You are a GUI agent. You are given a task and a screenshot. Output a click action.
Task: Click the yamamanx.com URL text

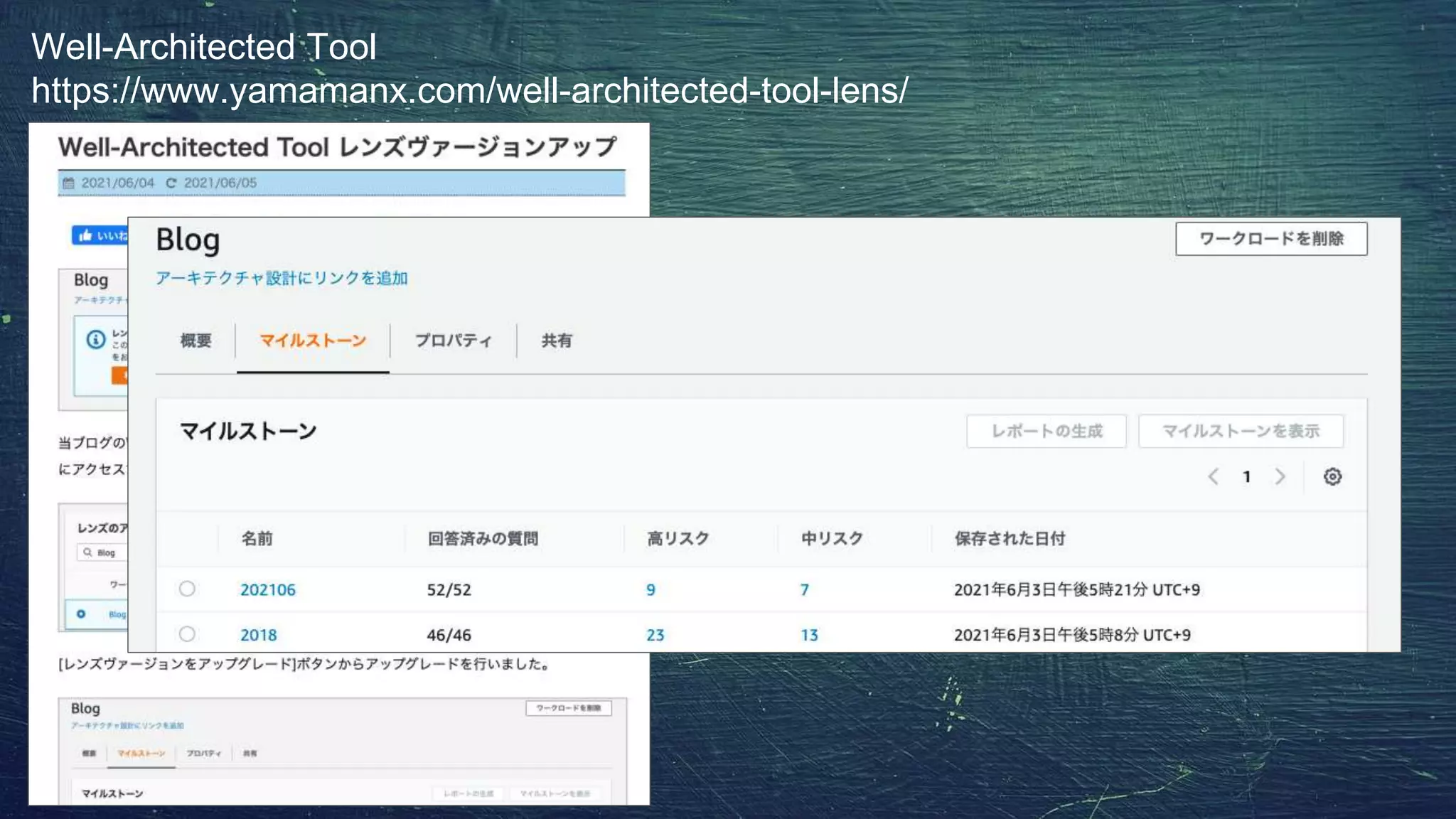tap(470, 90)
